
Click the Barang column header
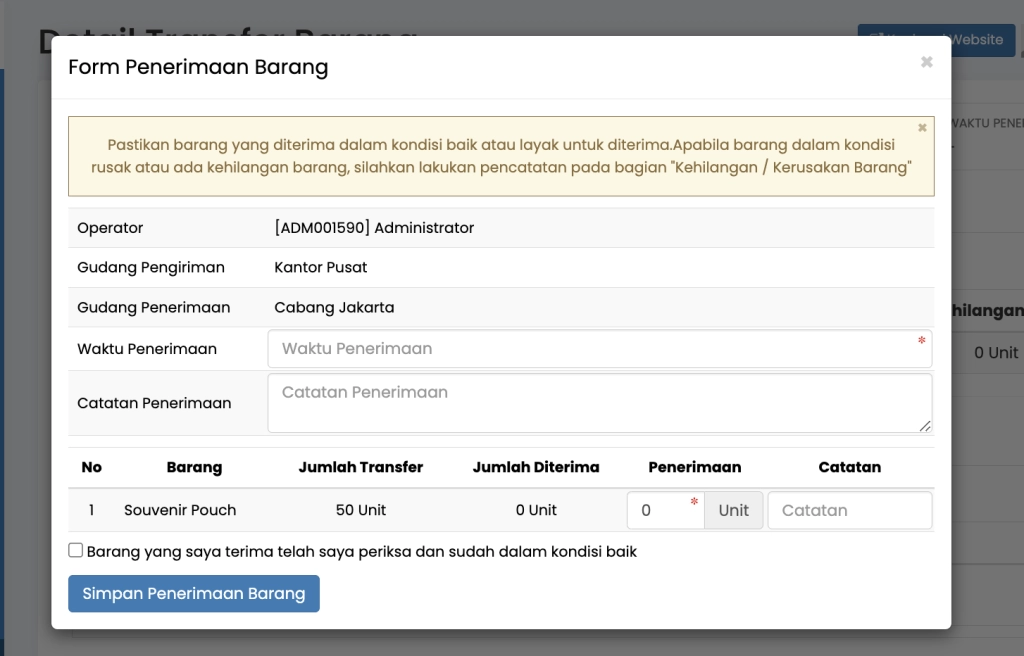pos(194,467)
